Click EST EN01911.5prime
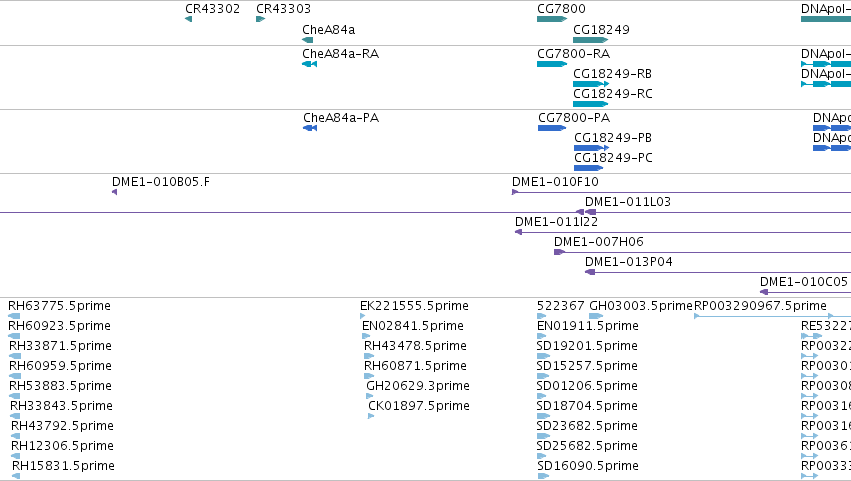Image resolution: width=851 pixels, height=481 pixels. coord(587,326)
